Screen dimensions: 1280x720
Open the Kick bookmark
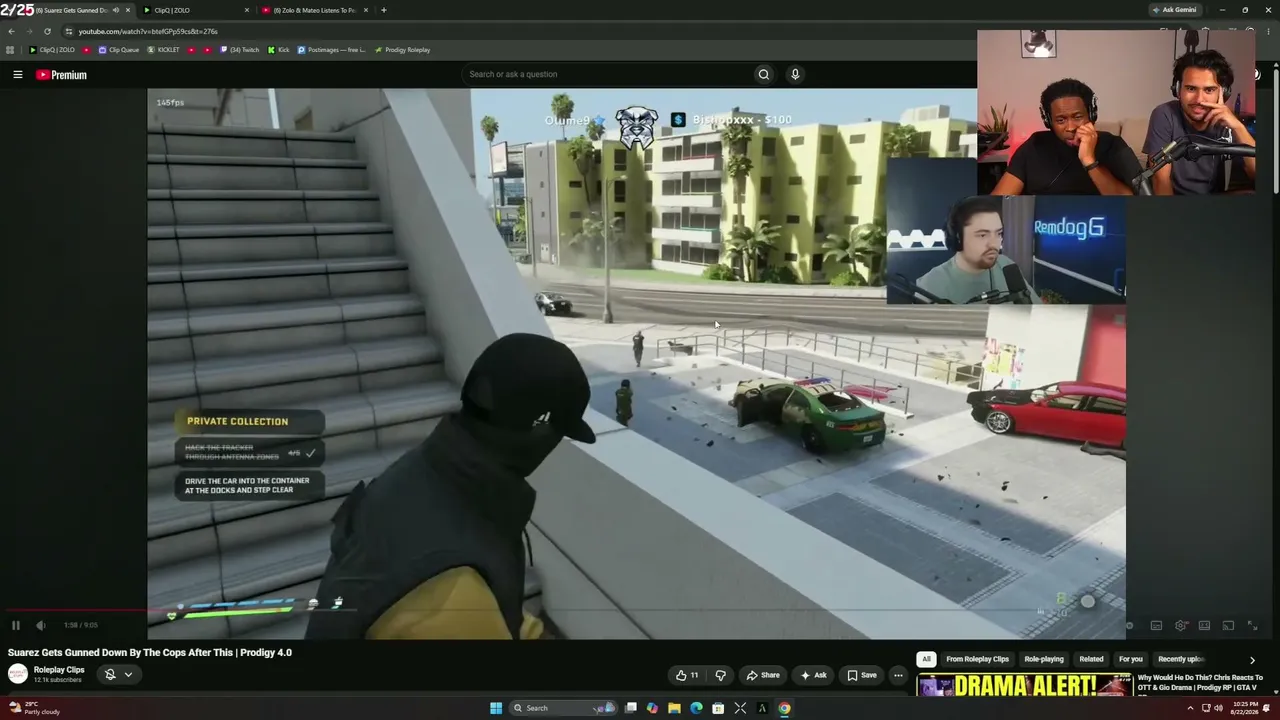tap(278, 50)
